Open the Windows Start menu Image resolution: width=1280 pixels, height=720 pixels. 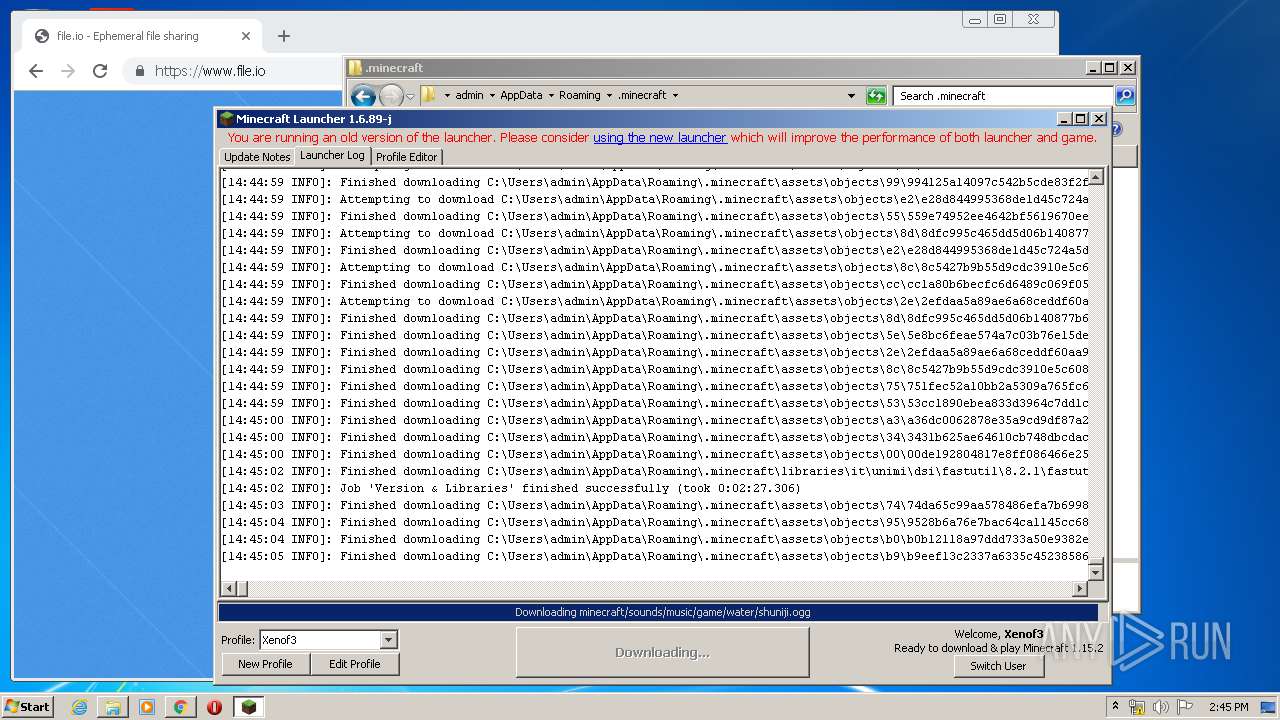click(x=28, y=707)
